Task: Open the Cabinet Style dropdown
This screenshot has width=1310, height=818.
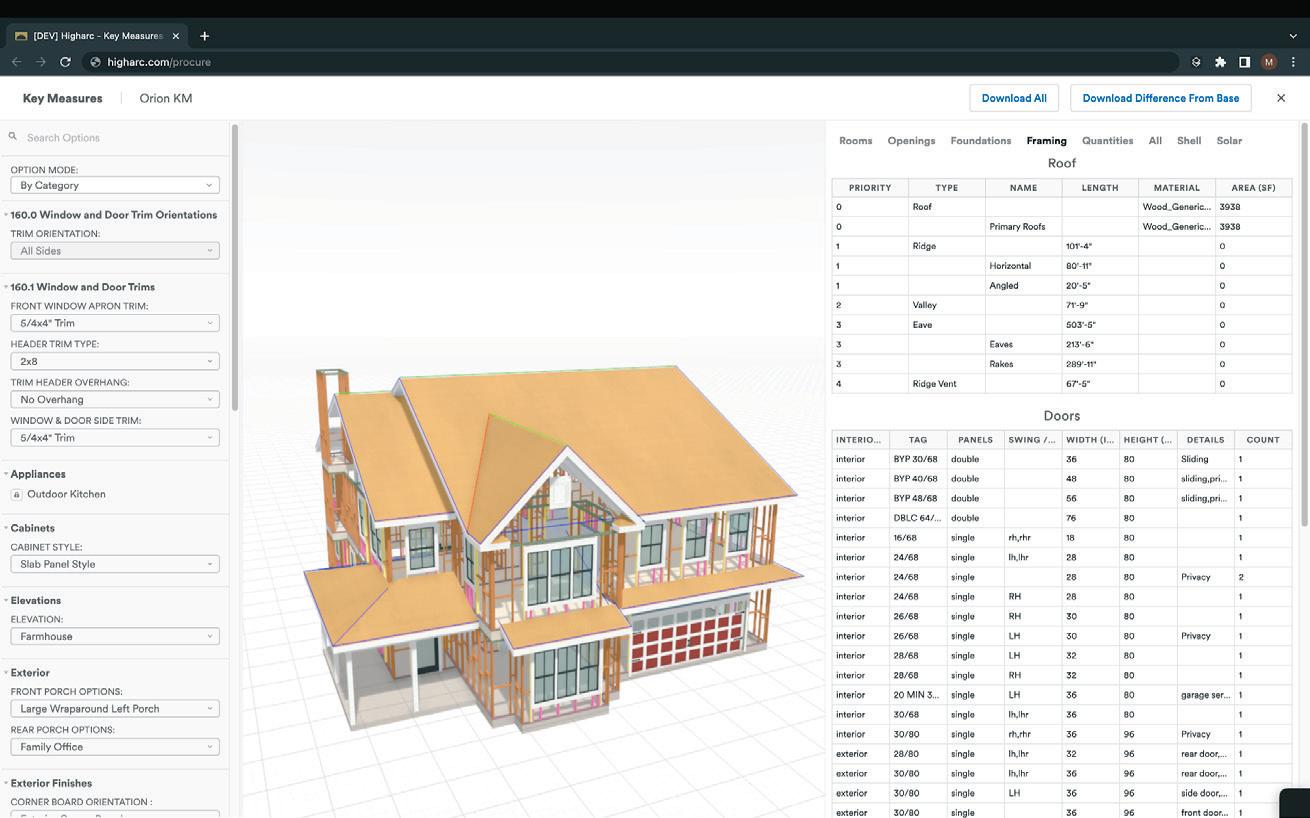Action: point(115,564)
